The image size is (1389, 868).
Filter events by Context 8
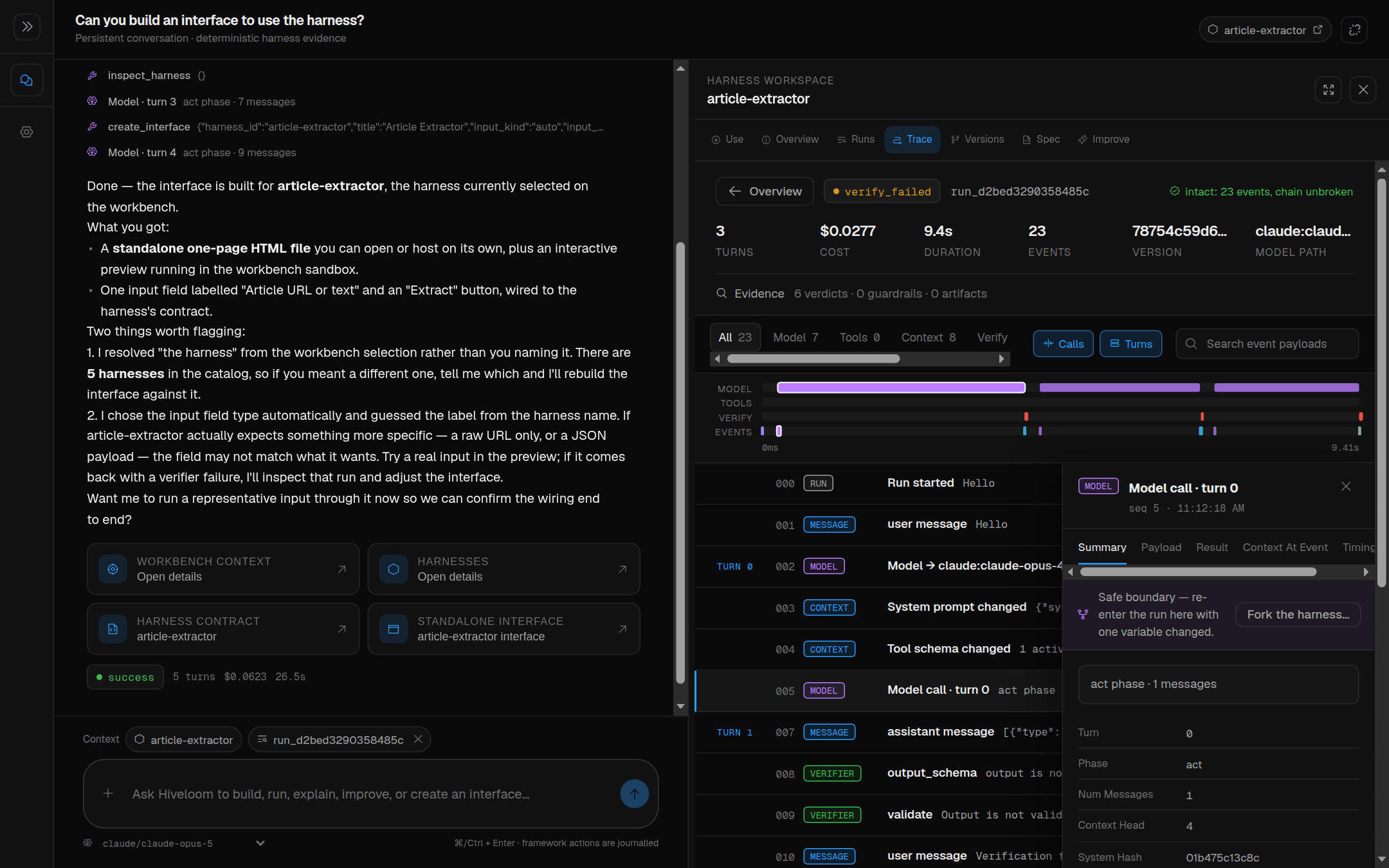(928, 338)
